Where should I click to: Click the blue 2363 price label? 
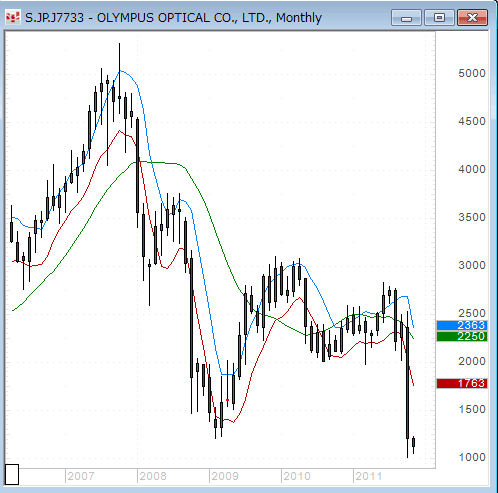coord(462,325)
